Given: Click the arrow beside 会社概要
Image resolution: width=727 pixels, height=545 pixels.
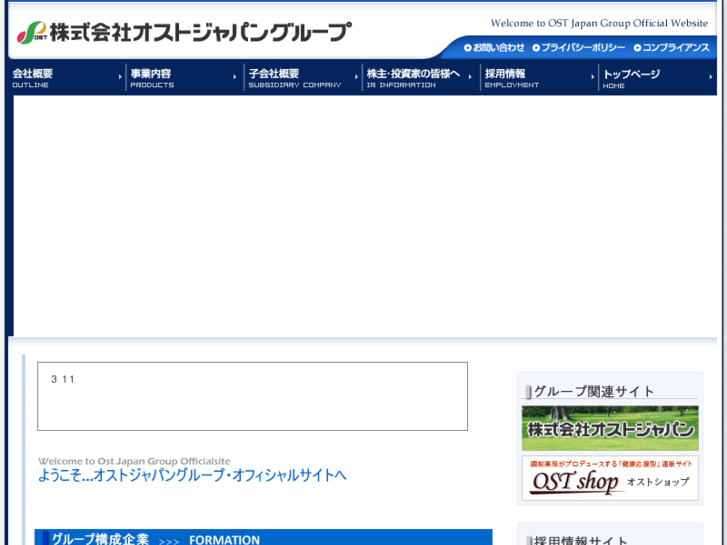Looking at the screenshot, I should (x=120, y=77).
